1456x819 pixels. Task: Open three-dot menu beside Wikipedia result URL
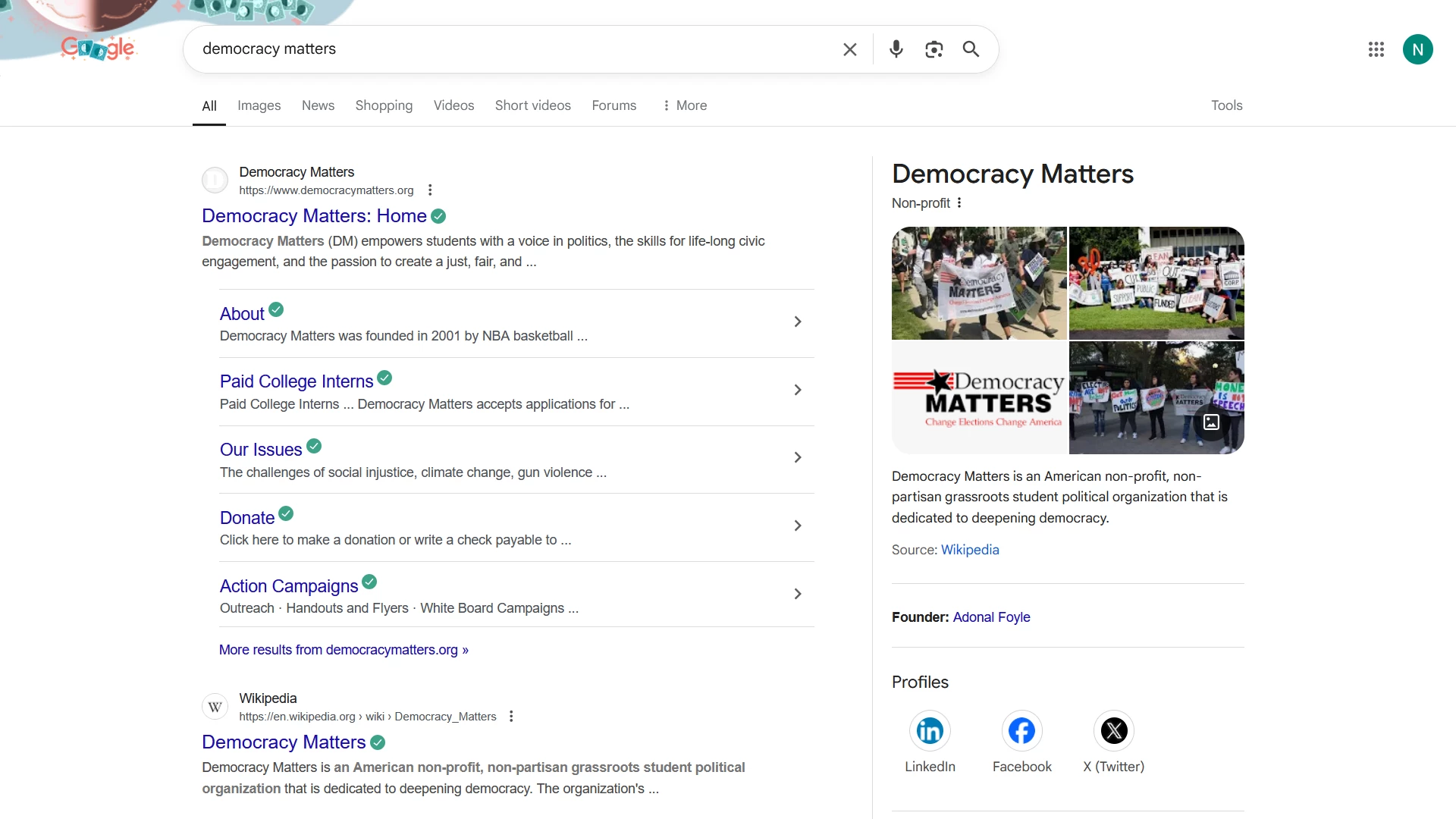511,717
